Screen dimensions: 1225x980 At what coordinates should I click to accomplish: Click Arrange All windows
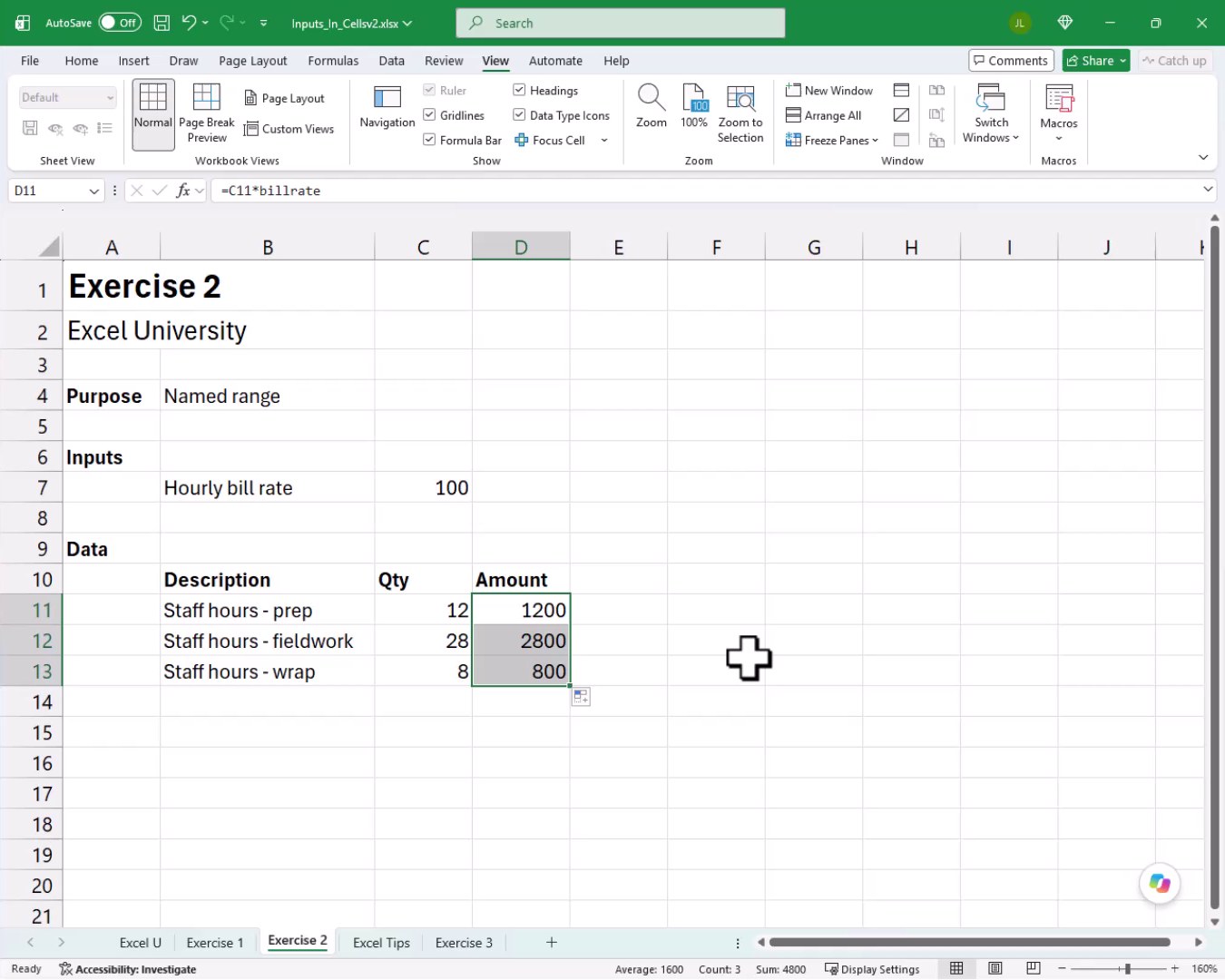coord(824,115)
